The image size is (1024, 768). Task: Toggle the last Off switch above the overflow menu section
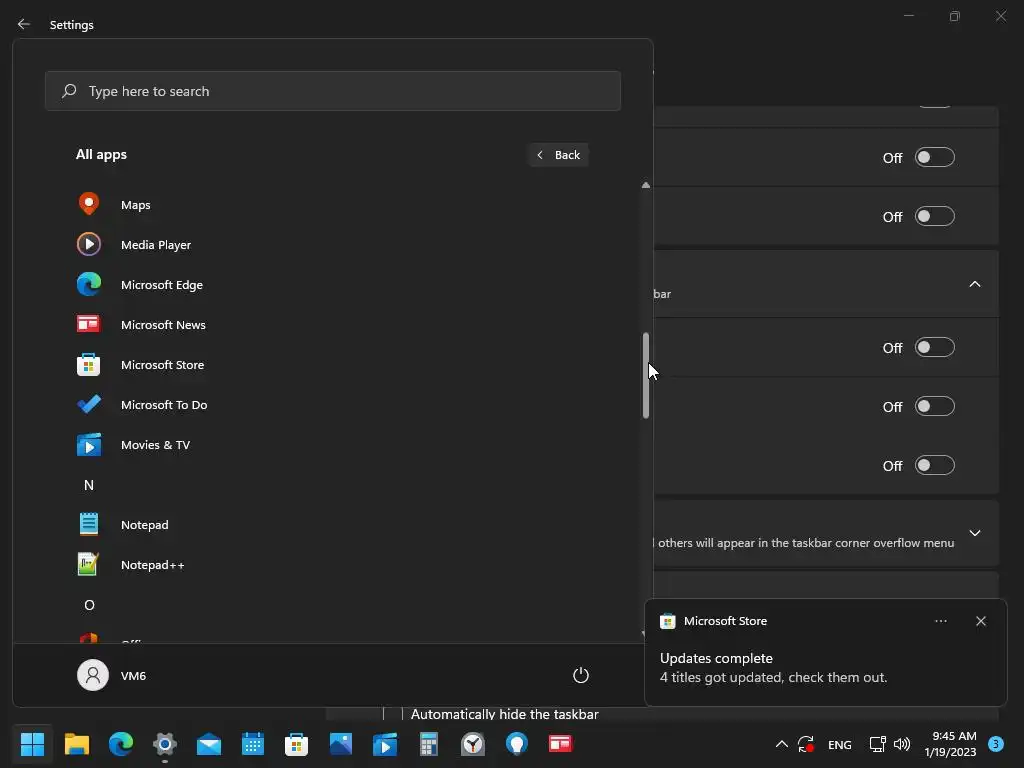[x=935, y=466]
